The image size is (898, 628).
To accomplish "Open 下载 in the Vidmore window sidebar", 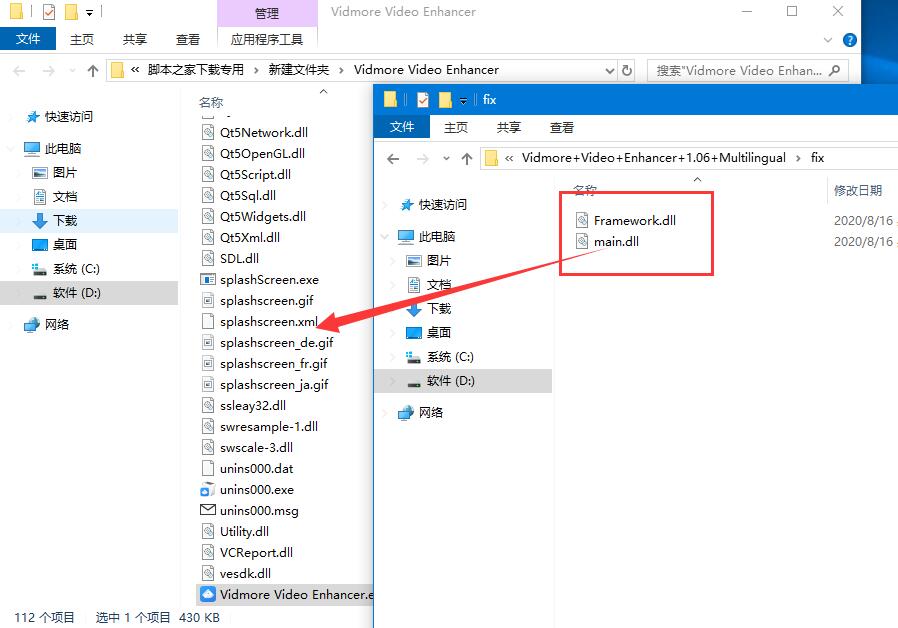I will click(65, 221).
